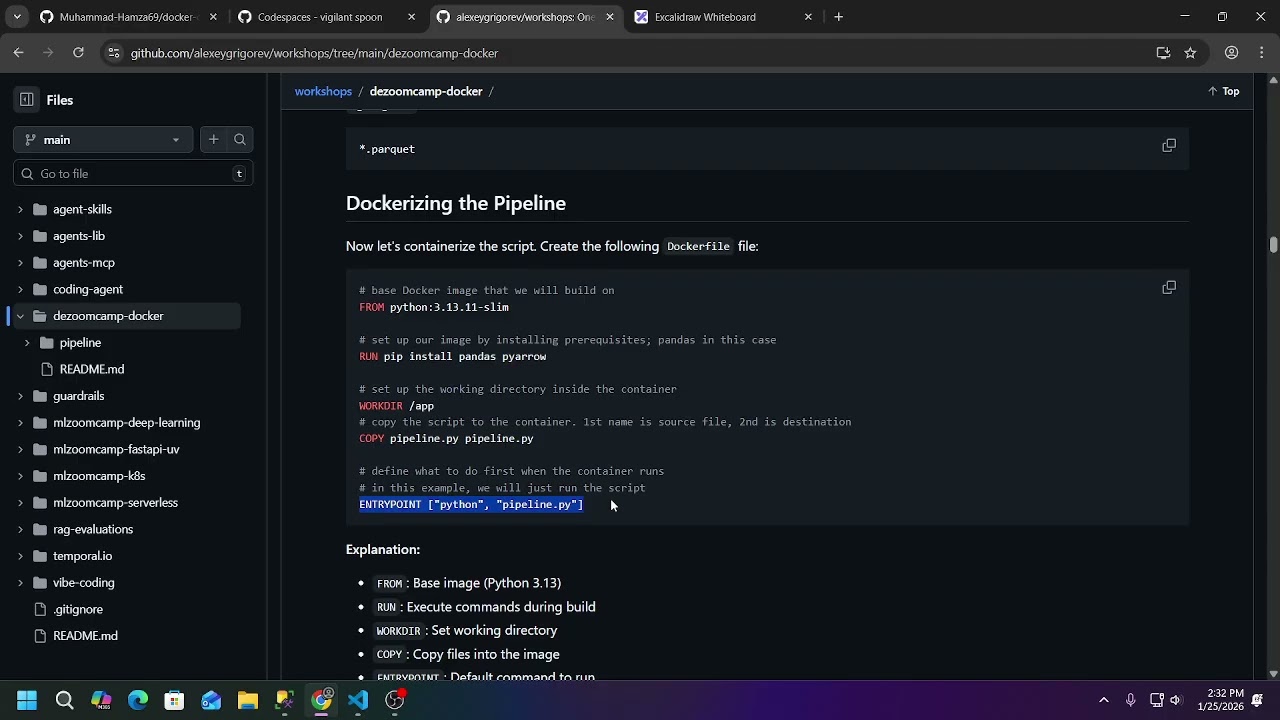The image size is (1280, 720).
Task: Click the ENTRYPOINT line in Dockerfile
Action: pyautogui.click(x=471, y=505)
